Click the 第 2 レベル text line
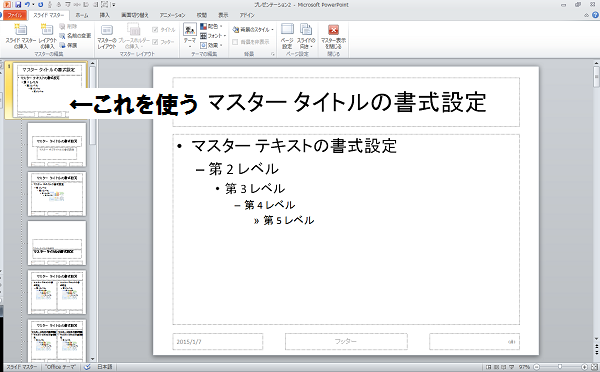 (x=244, y=169)
